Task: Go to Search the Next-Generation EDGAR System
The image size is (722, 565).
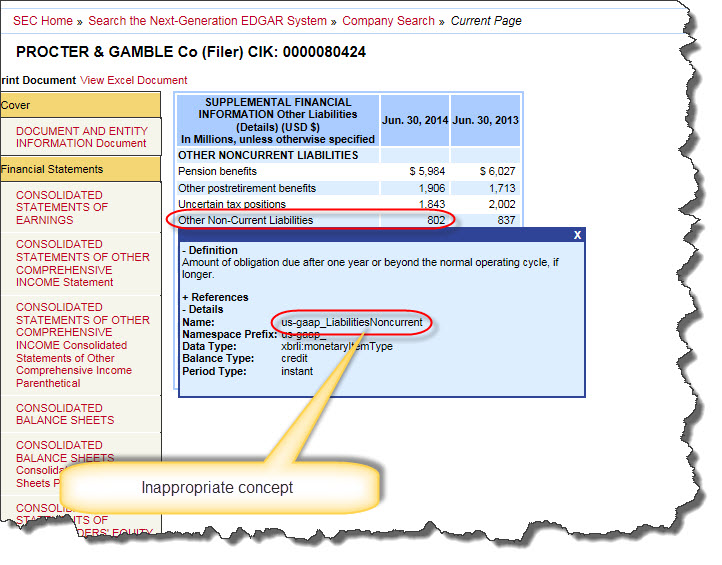Action: coord(207,21)
